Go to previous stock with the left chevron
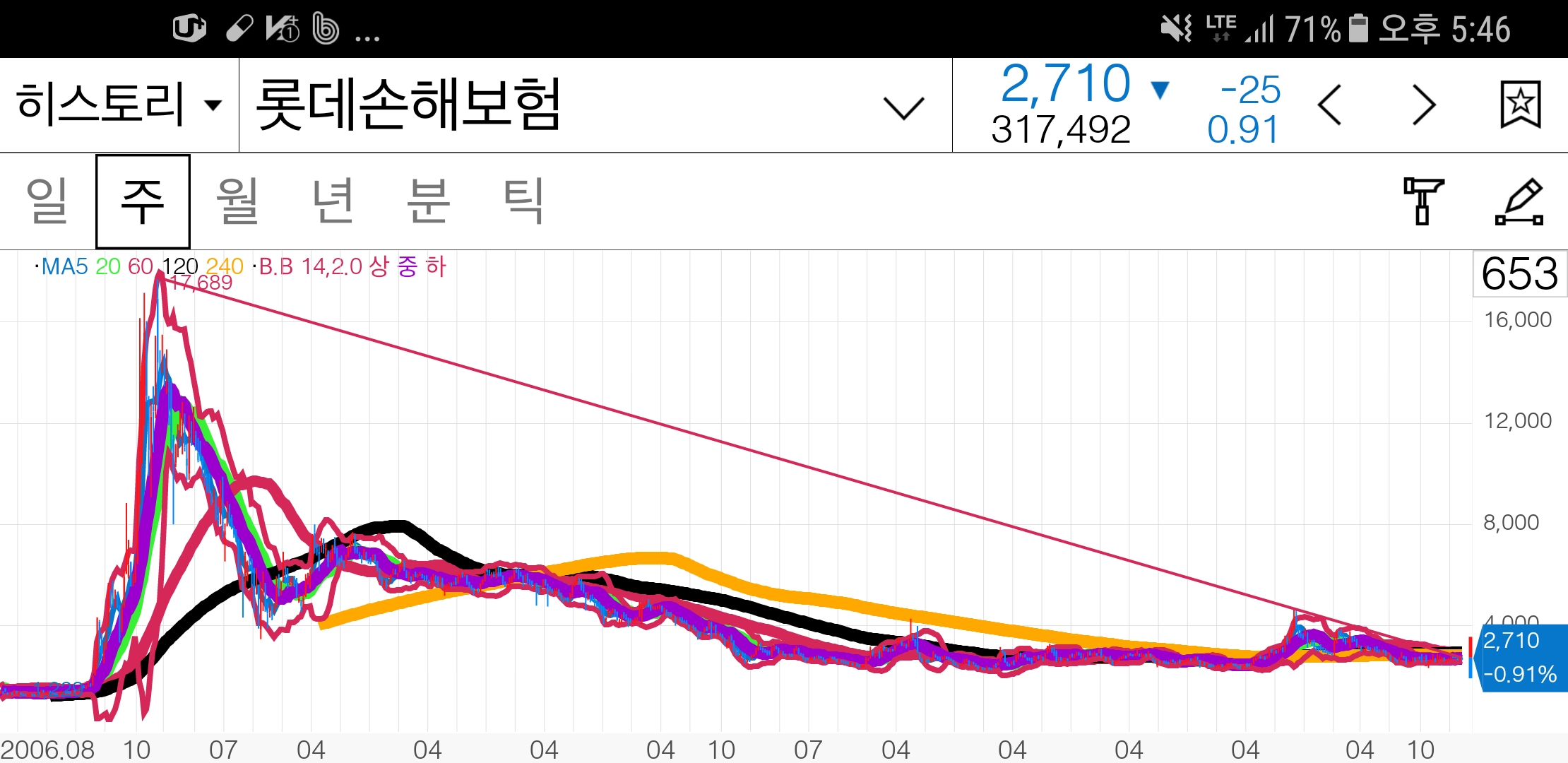This screenshot has height=763, width=1568. 1331,105
